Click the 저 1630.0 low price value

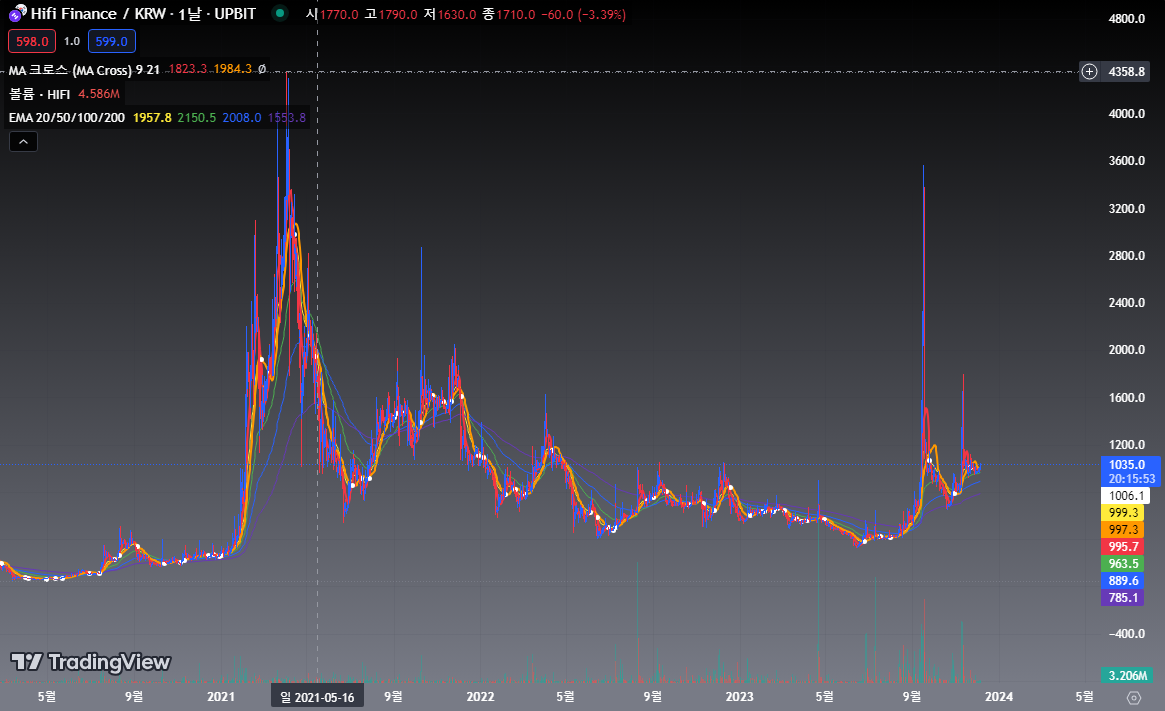[x=450, y=14]
